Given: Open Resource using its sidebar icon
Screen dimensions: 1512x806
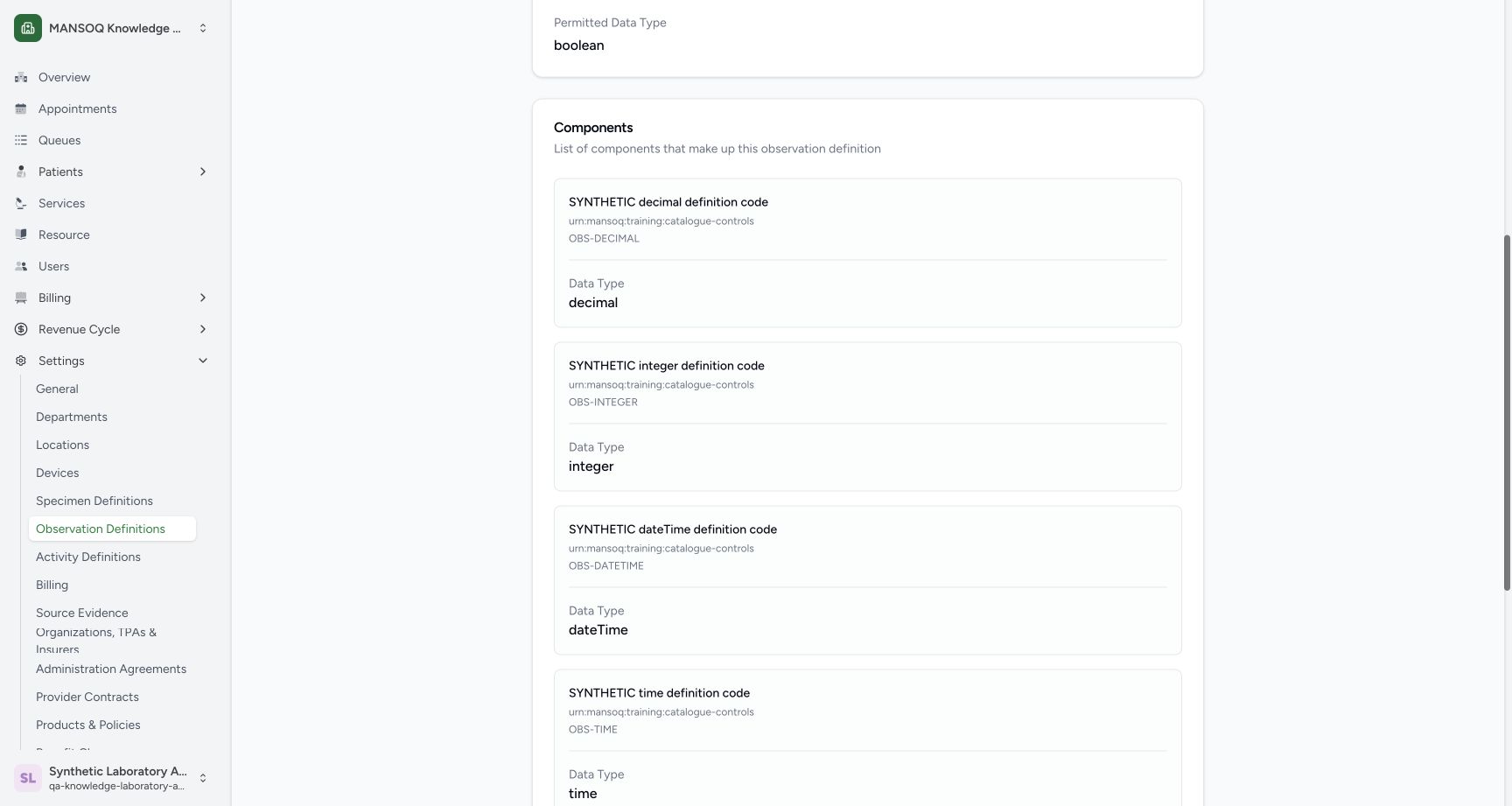Looking at the screenshot, I should pyautogui.click(x=21, y=235).
